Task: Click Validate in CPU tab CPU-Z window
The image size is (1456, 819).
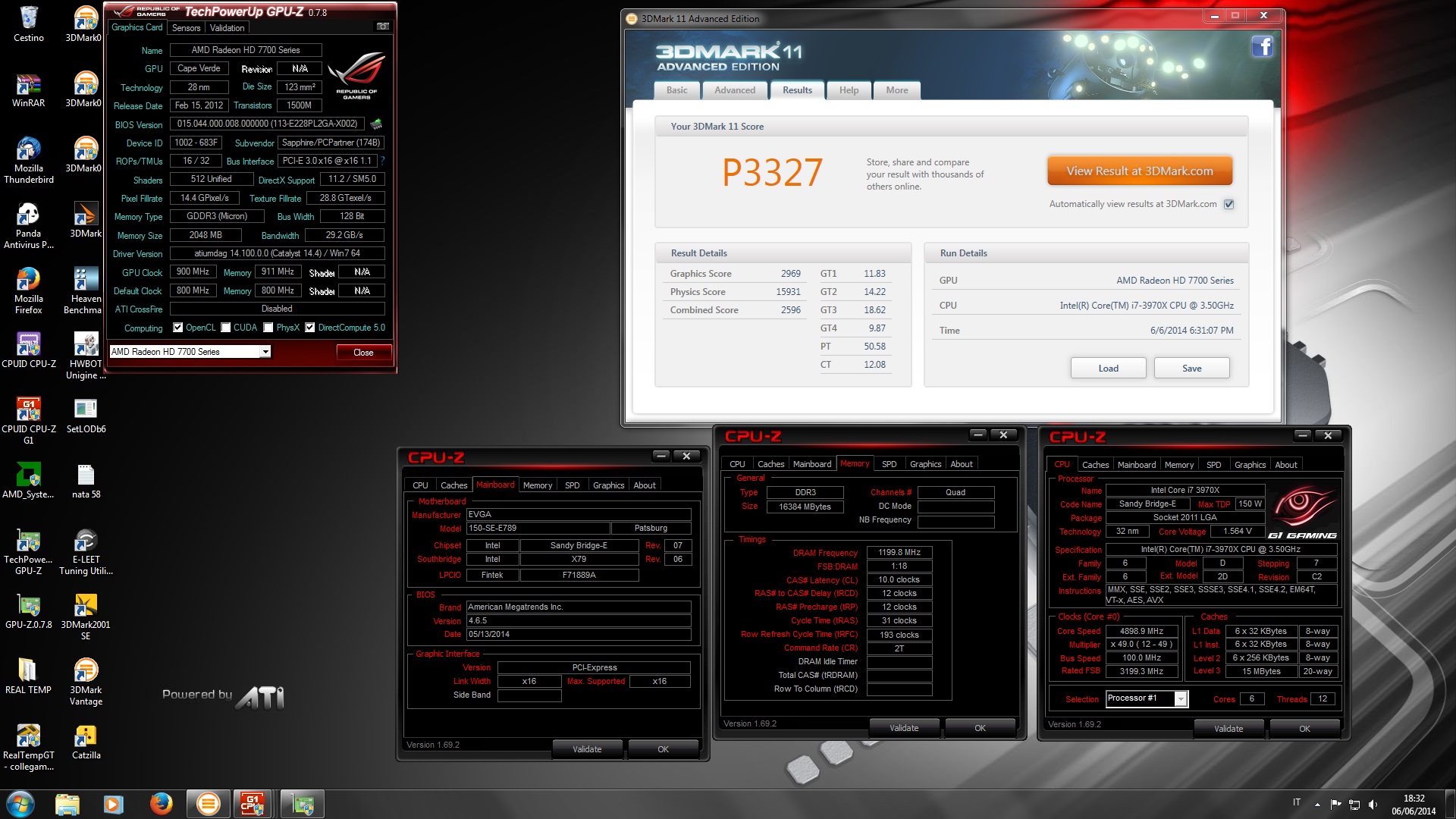Action: (1228, 729)
